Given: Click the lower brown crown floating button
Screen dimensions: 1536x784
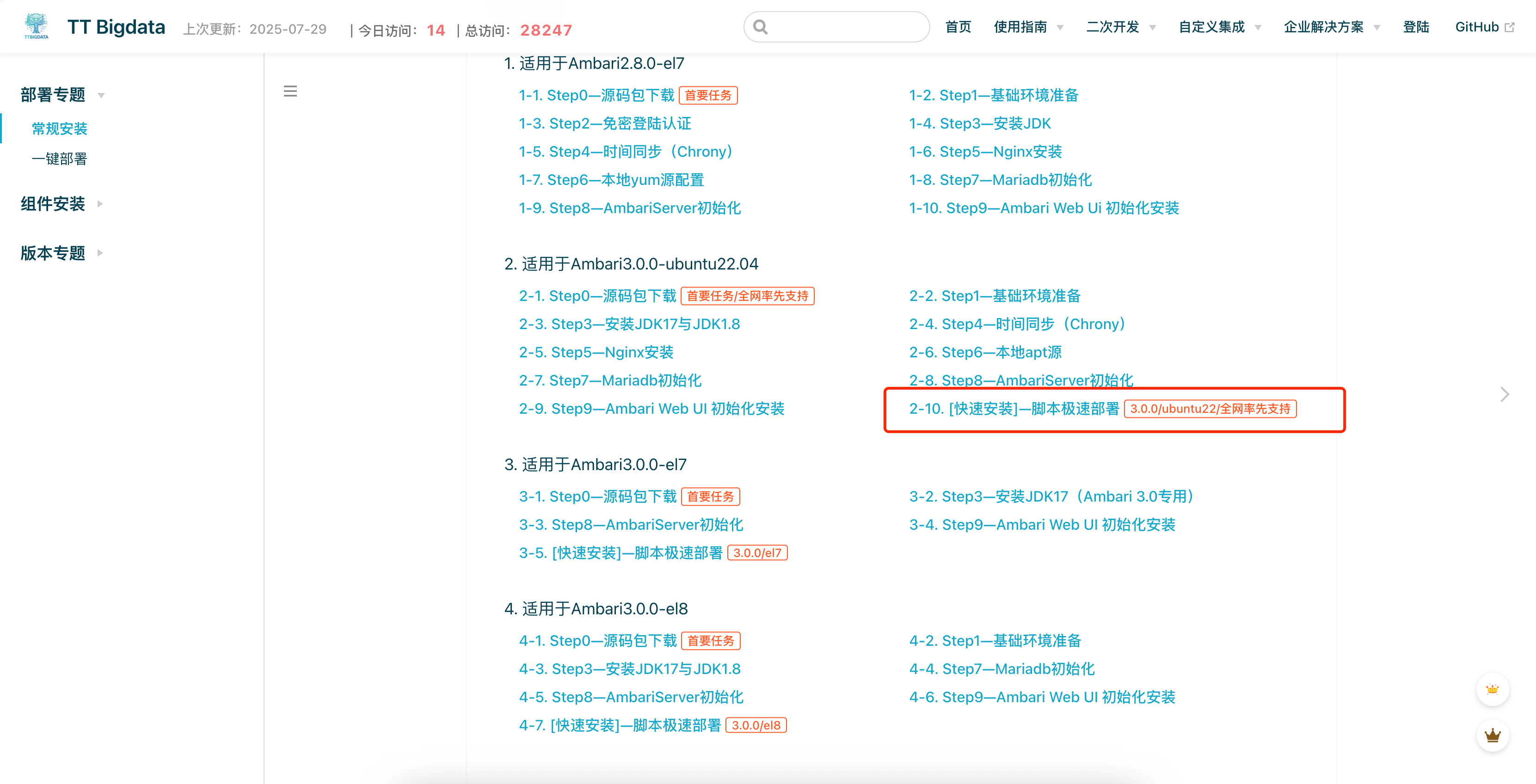Looking at the screenshot, I should (x=1493, y=735).
